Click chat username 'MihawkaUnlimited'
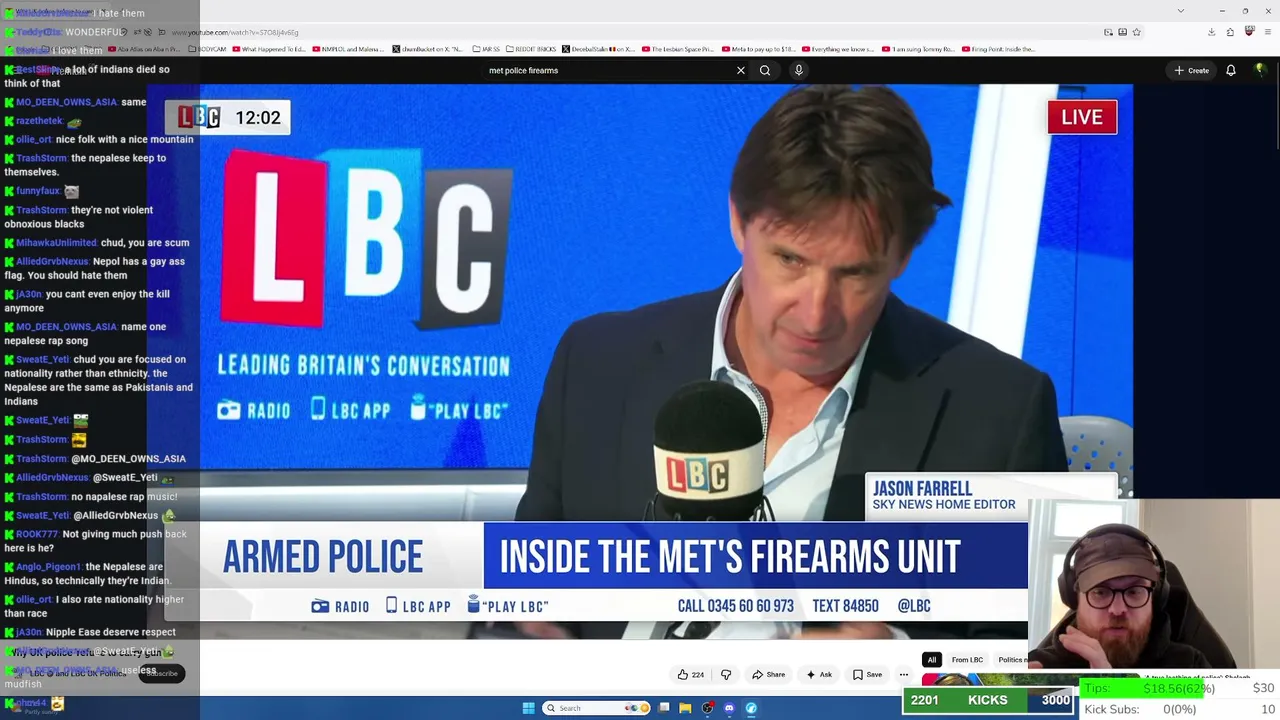Image resolution: width=1280 pixels, height=720 pixels. 56,243
